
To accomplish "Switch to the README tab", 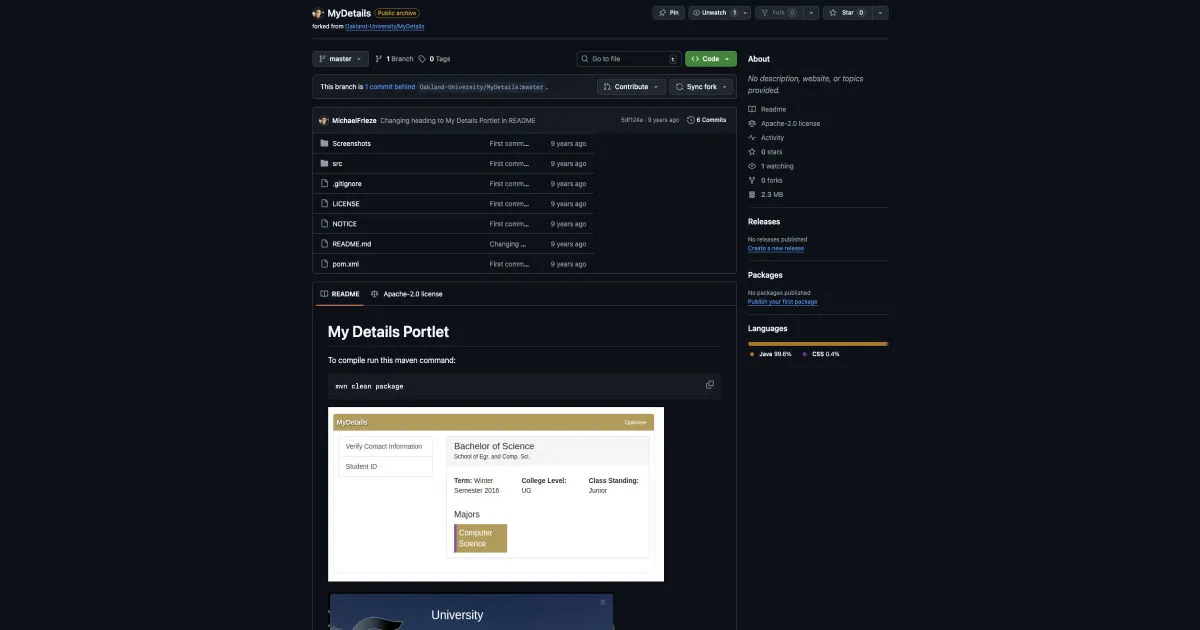I will click(339, 294).
